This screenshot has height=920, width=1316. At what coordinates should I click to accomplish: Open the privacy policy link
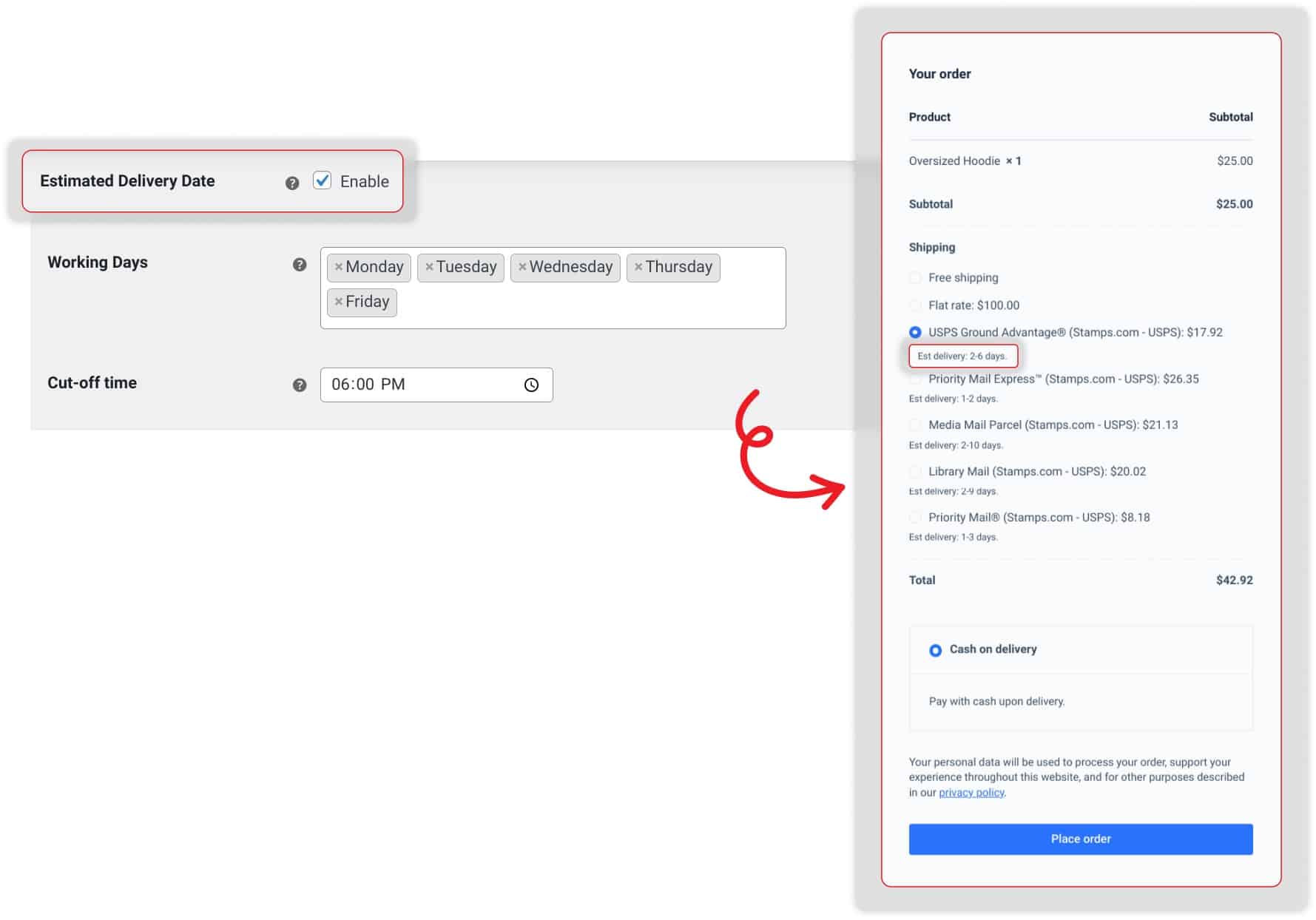[971, 792]
